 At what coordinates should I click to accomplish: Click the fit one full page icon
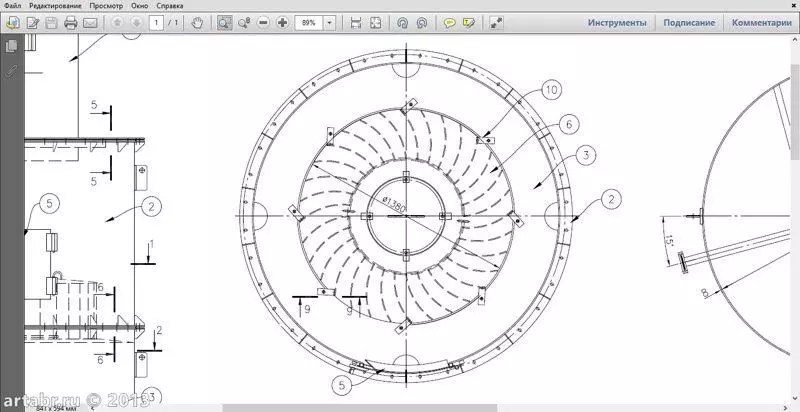click(376, 23)
